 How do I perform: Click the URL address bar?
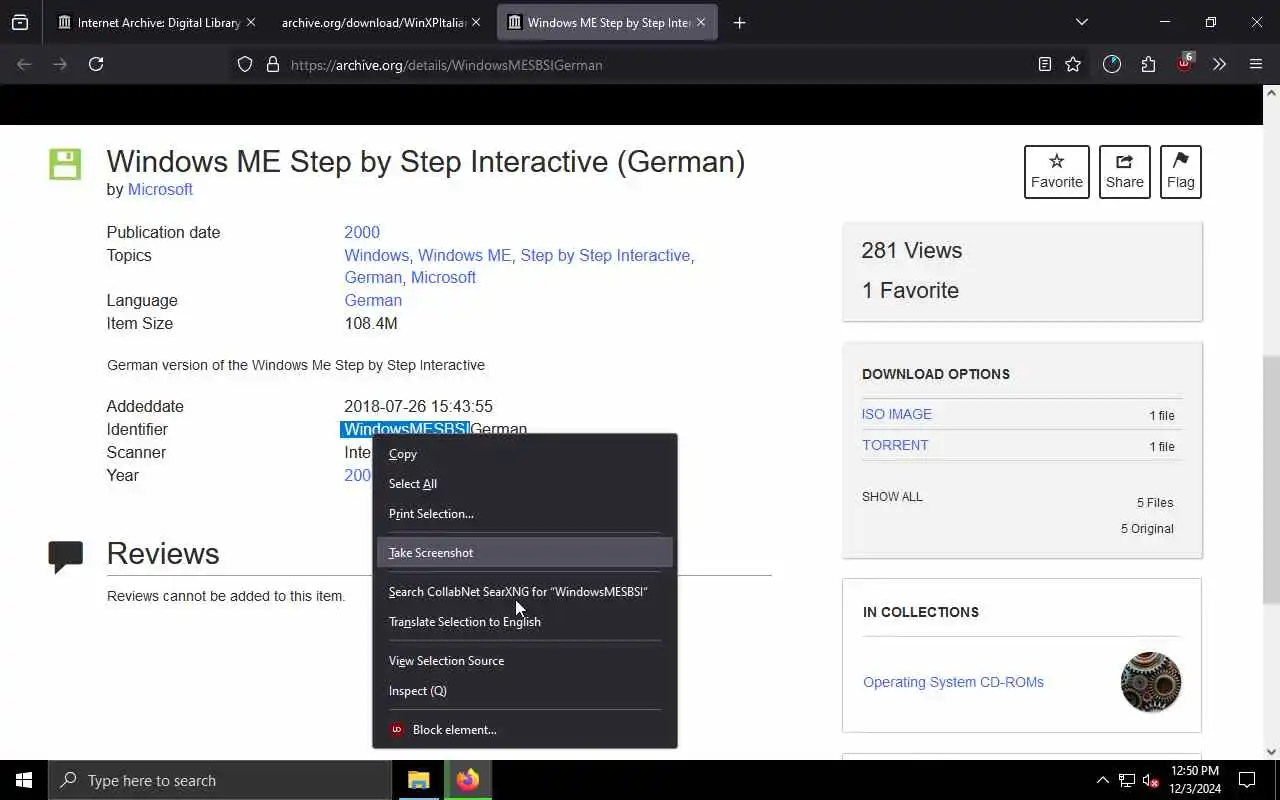pyautogui.click(x=640, y=64)
